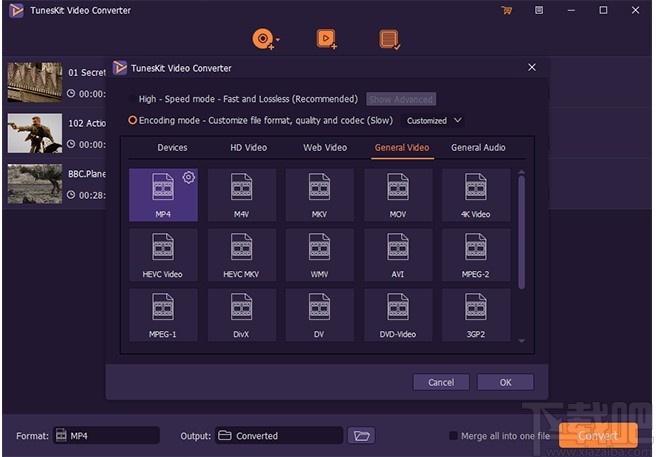Pick the MPEG-2 format tile
Screen dimensions: 656x457
pyautogui.click(x=476, y=255)
